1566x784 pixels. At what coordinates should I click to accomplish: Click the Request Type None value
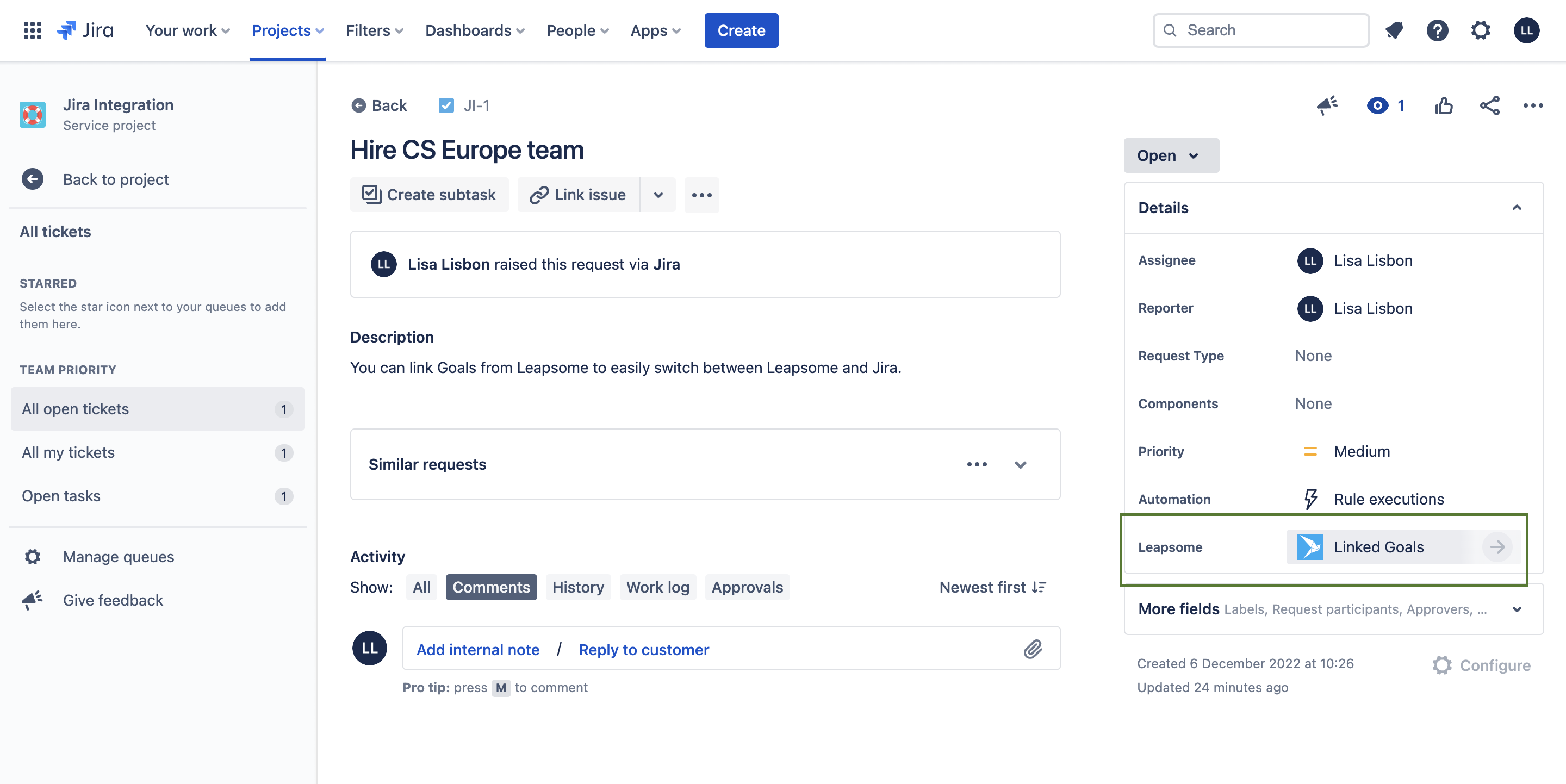coord(1313,356)
